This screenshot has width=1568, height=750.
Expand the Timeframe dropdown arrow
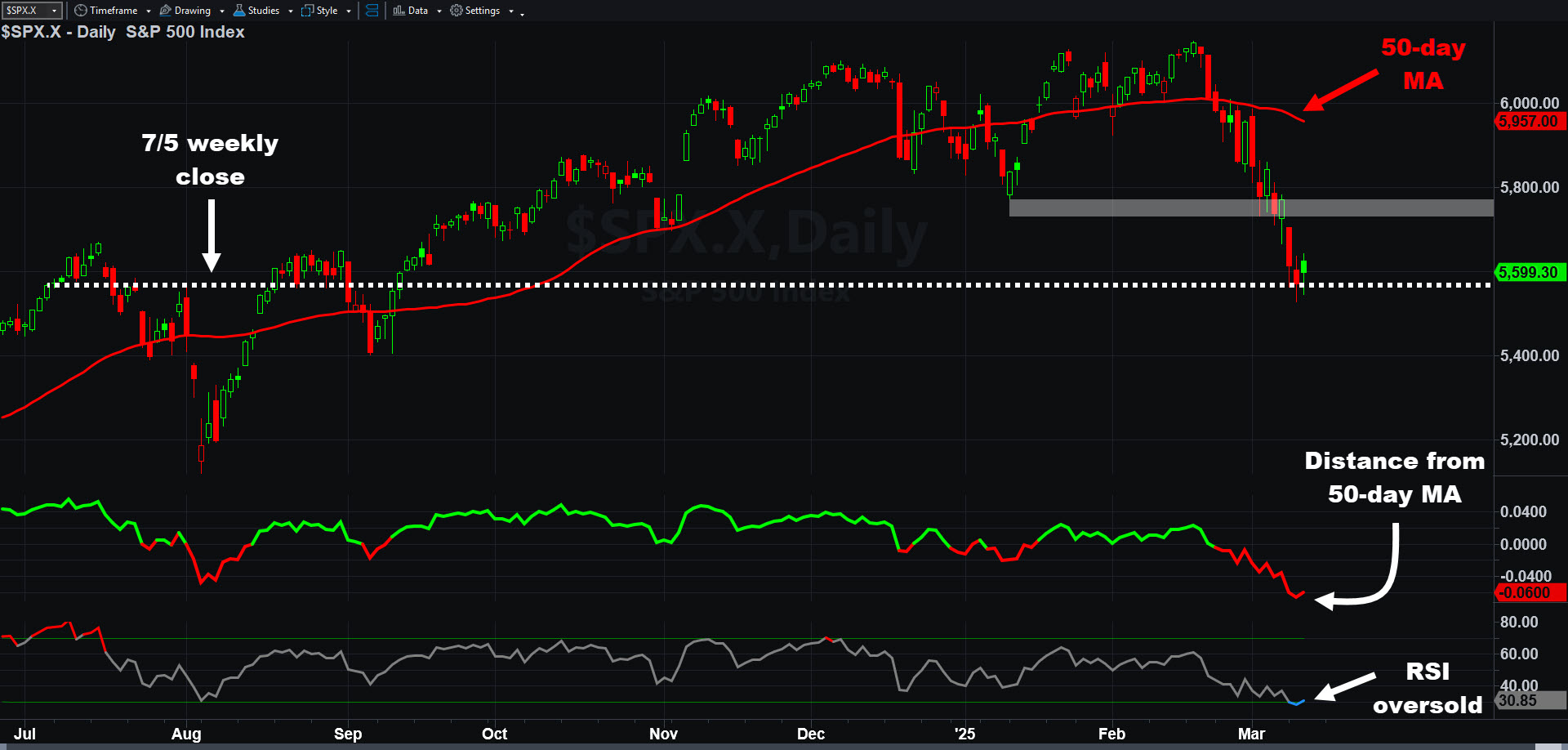(x=149, y=11)
